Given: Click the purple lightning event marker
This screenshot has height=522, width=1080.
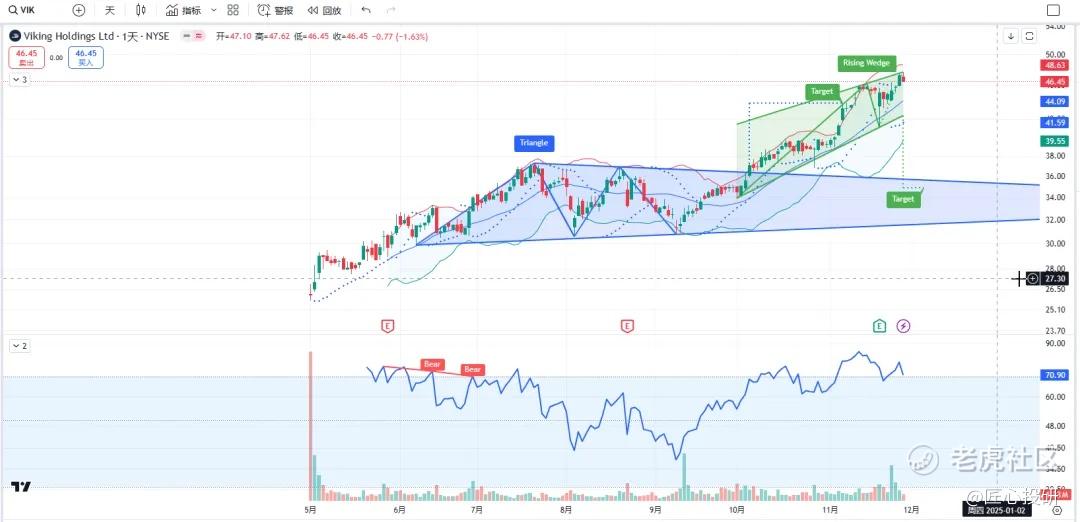Looking at the screenshot, I should (903, 325).
